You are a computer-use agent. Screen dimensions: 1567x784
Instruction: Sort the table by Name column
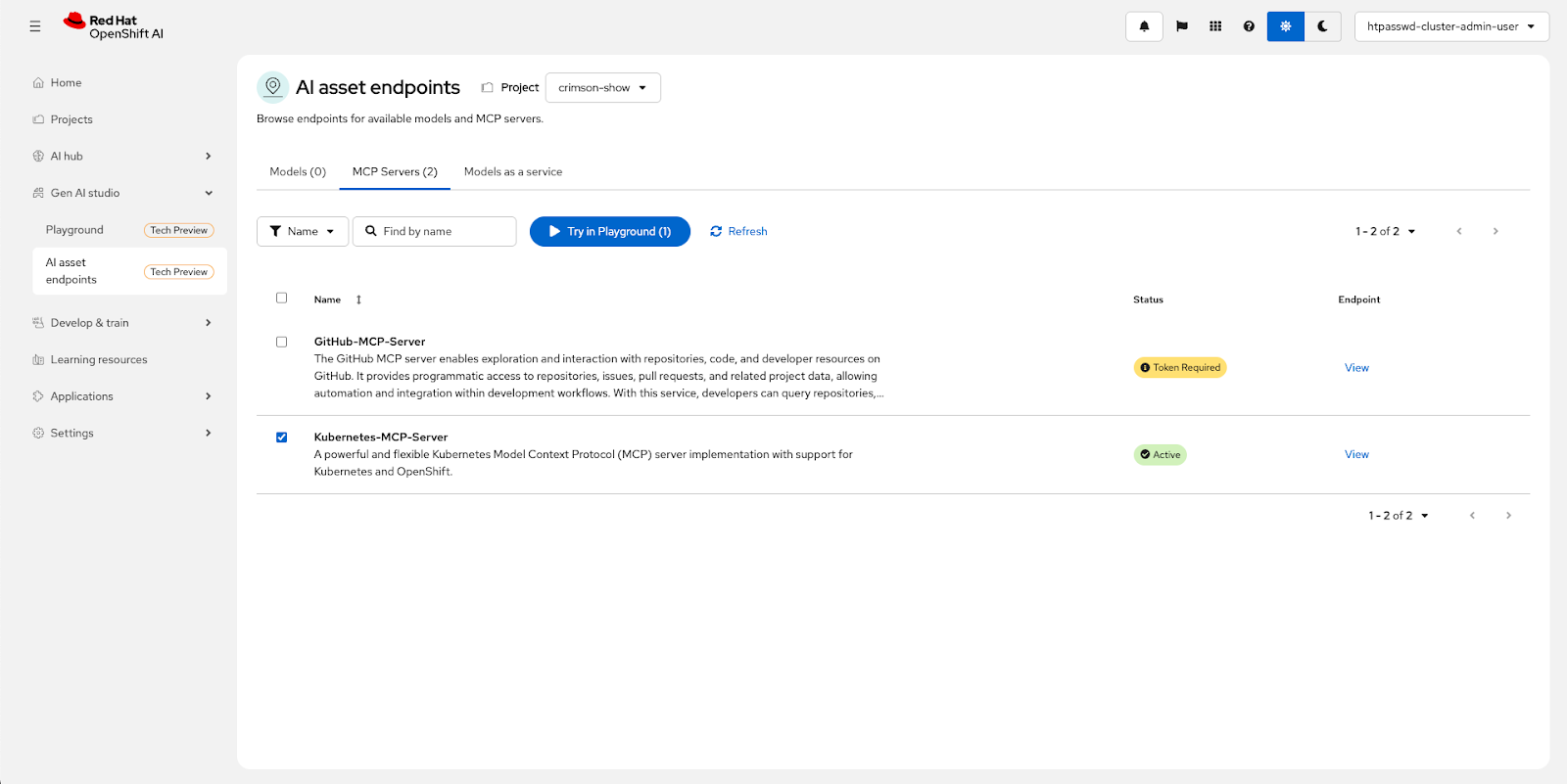click(x=358, y=300)
